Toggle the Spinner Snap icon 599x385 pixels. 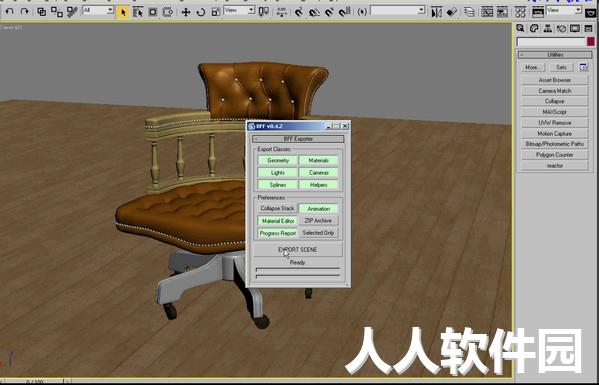pyautogui.click(x=345, y=12)
